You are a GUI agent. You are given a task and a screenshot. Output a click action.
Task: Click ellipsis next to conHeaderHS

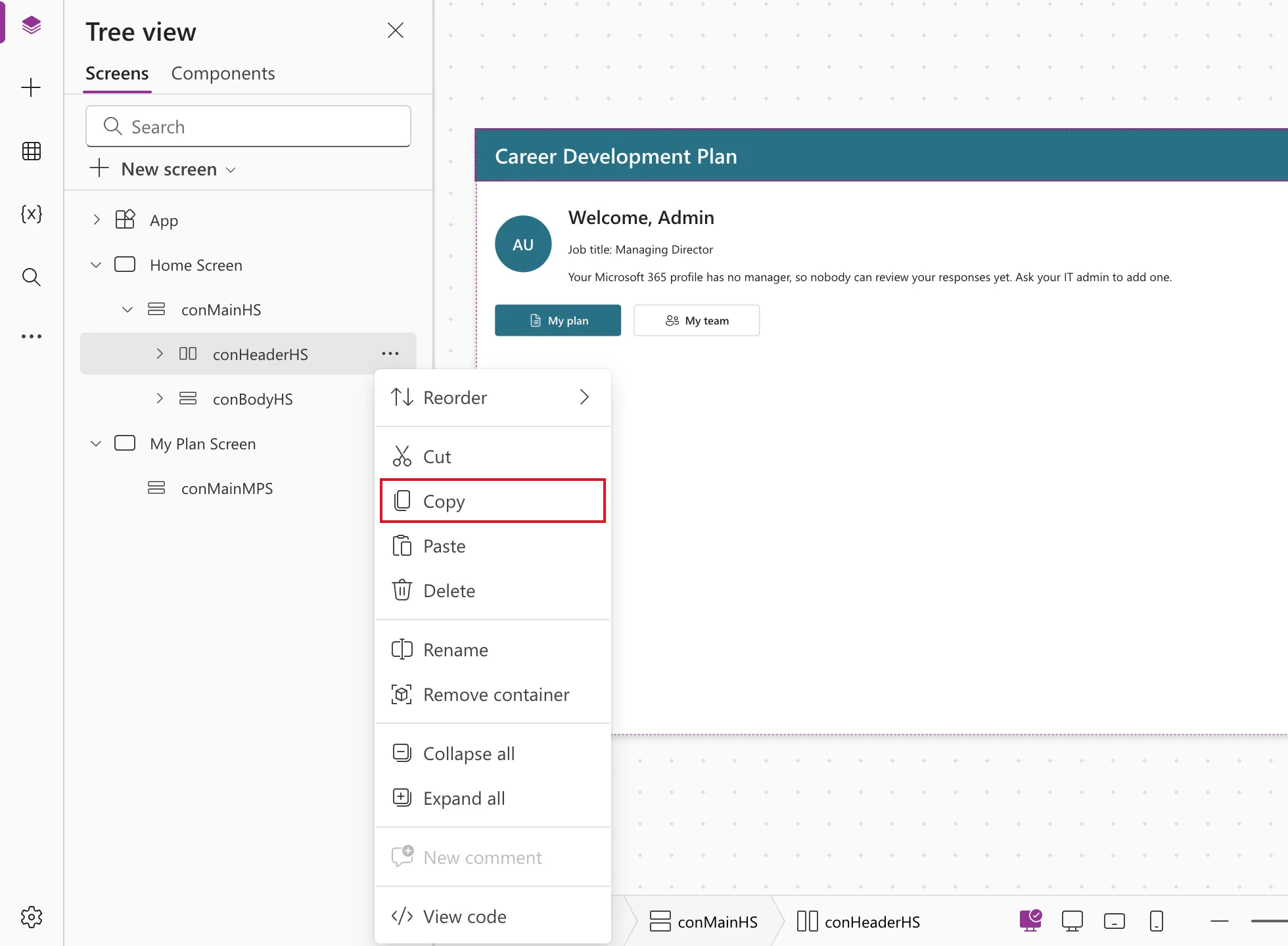390,353
